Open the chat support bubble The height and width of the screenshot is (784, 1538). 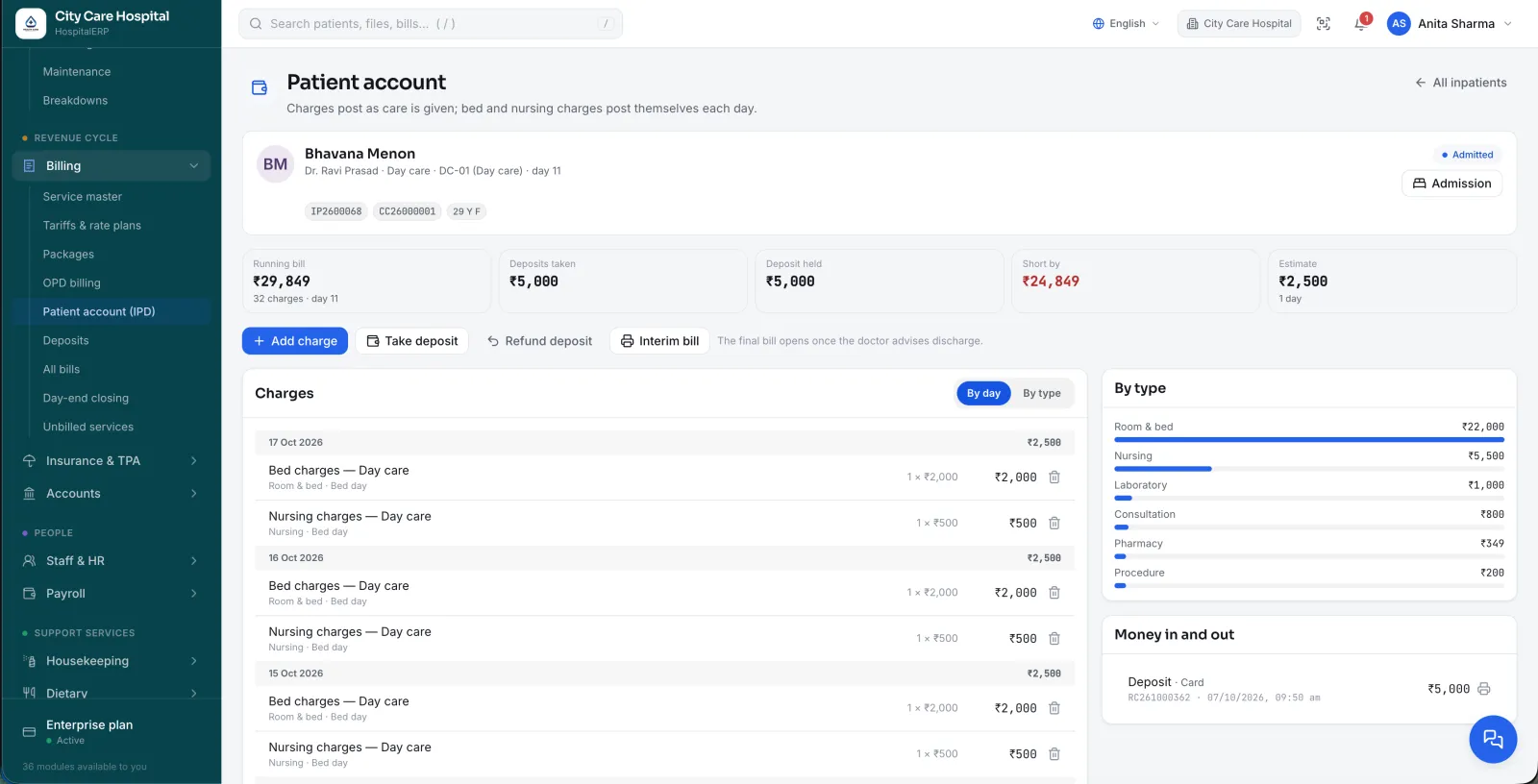(x=1493, y=739)
